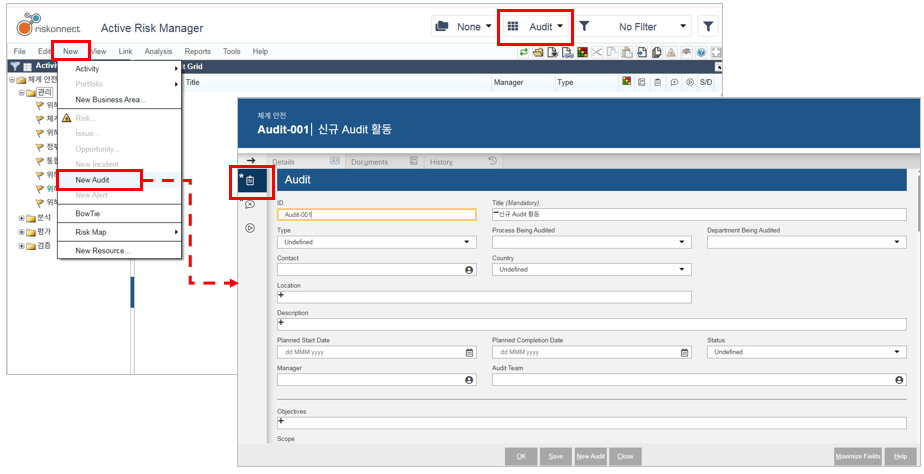Click the graduation cap training icon

[686, 52]
